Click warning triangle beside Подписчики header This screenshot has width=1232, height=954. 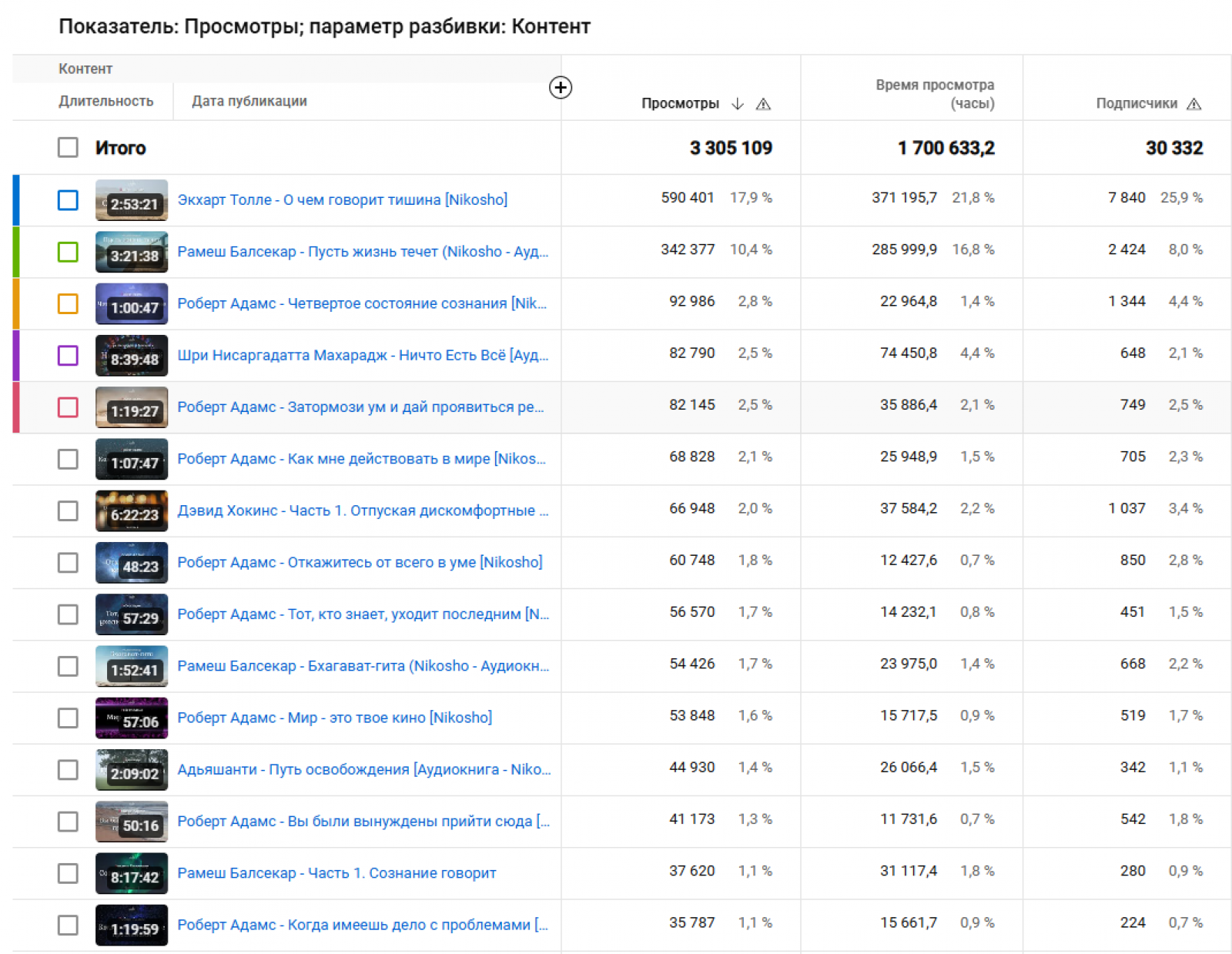coord(1193,104)
